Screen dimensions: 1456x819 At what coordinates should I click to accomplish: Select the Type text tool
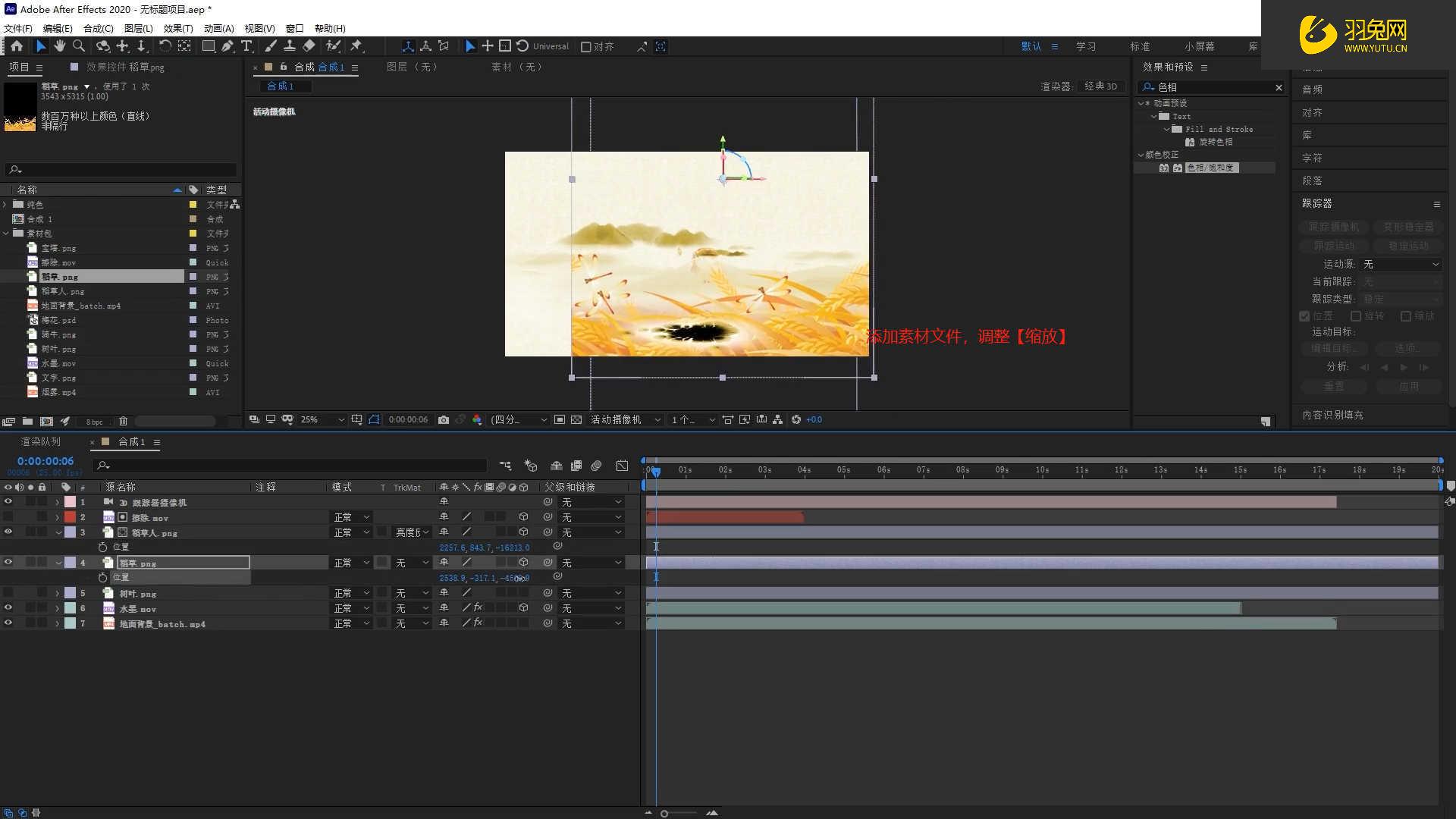tap(246, 46)
